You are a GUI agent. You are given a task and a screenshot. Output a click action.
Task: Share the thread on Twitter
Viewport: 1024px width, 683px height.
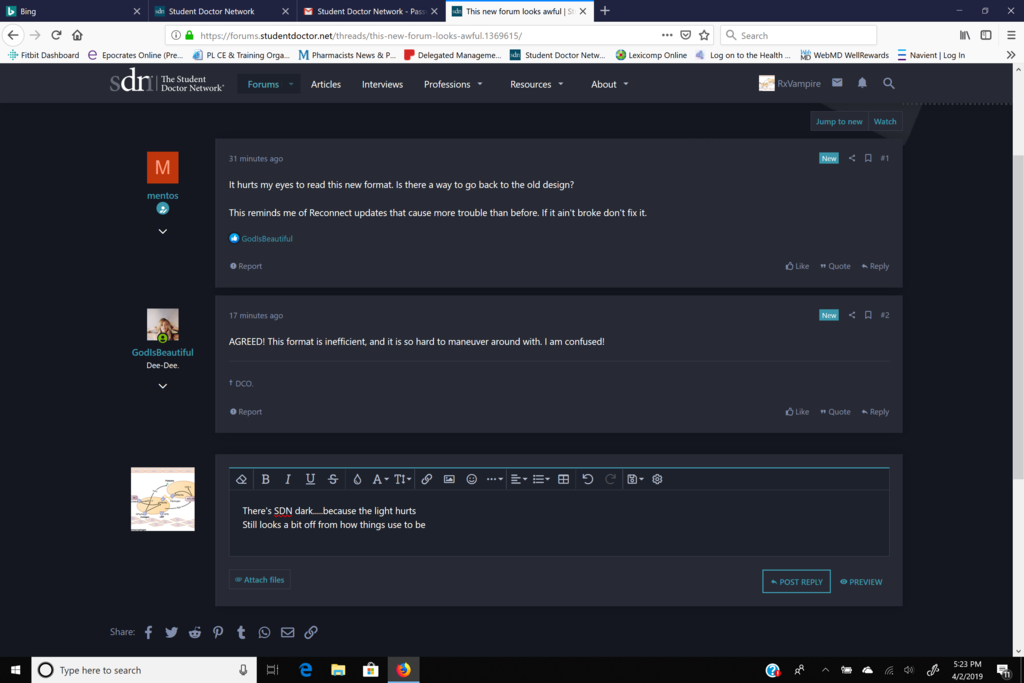pos(171,632)
